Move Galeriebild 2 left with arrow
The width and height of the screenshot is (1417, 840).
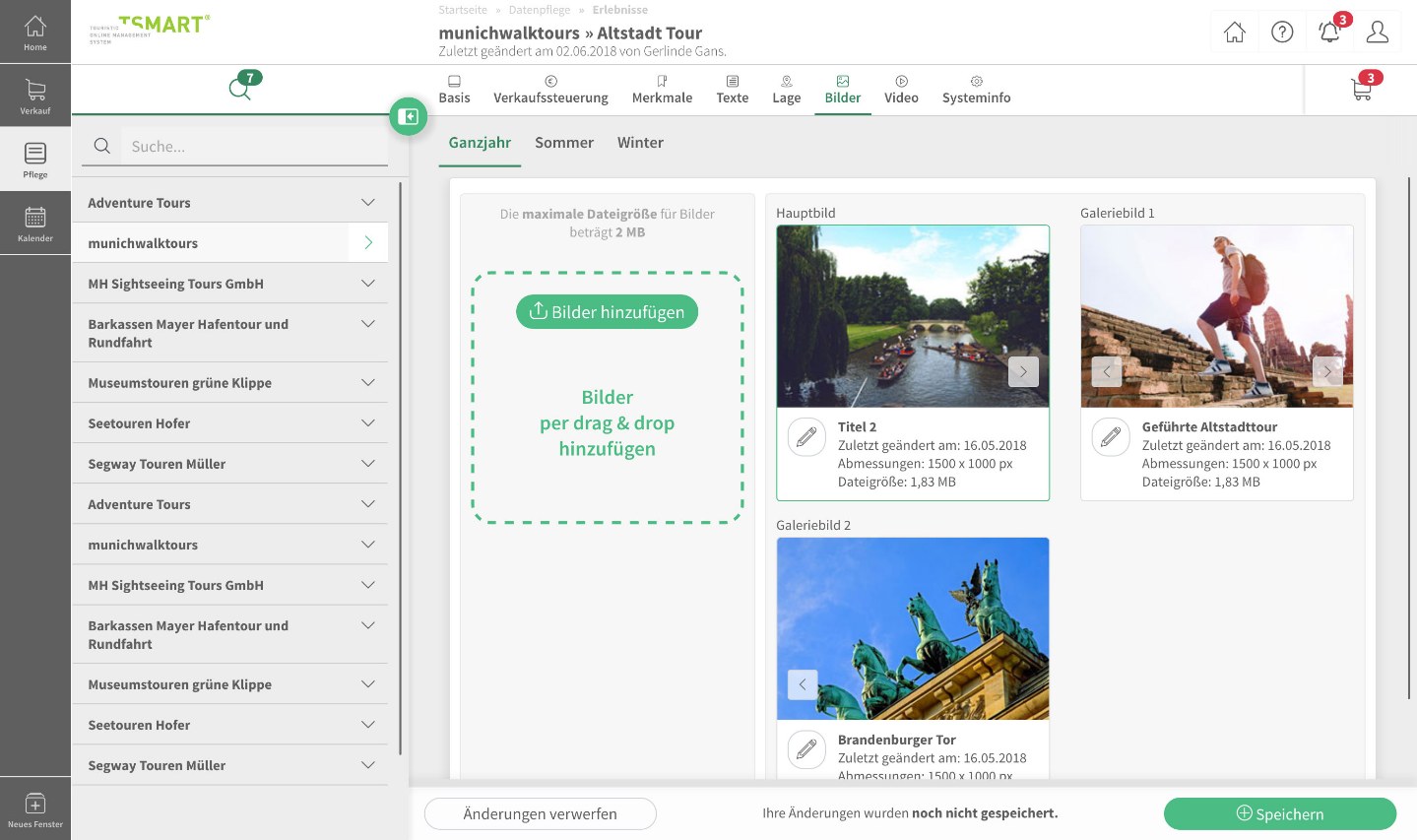click(803, 684)
